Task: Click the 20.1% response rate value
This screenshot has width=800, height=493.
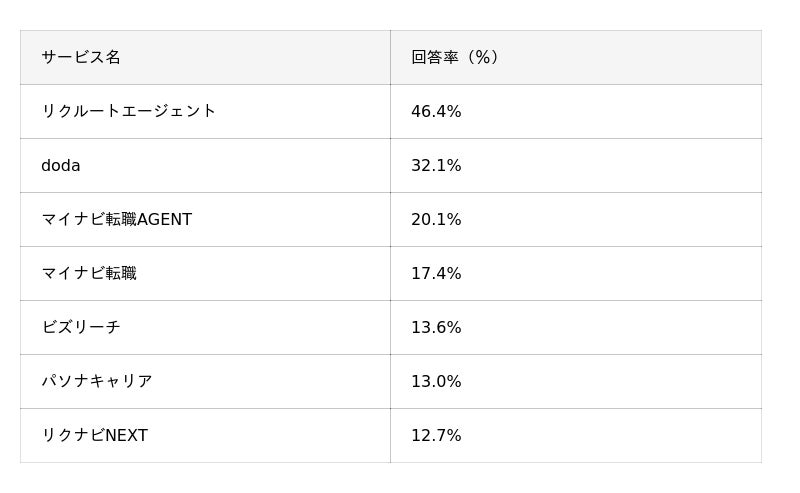Action: pos(436,219)
